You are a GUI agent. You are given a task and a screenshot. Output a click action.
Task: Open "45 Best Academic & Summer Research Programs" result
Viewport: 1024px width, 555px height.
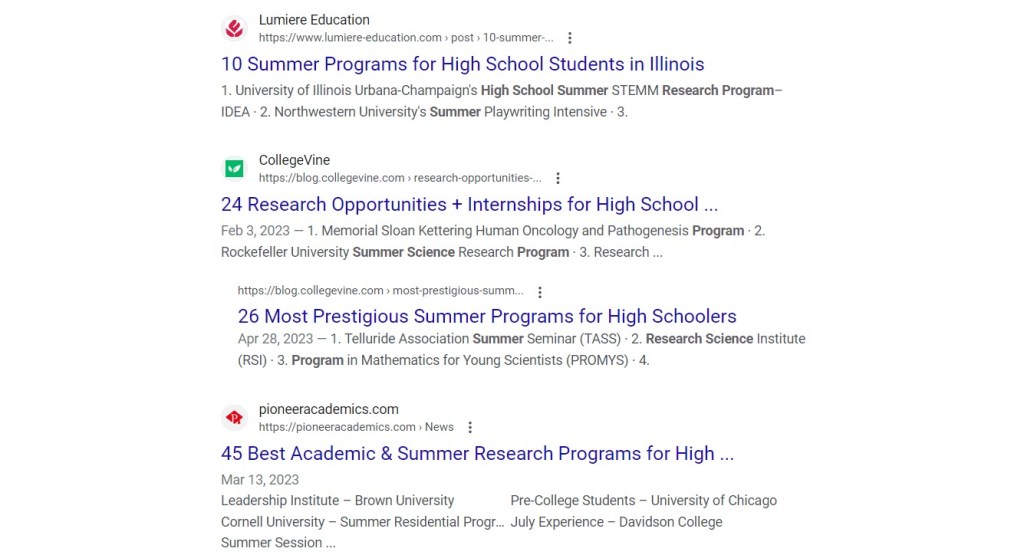(477, 453)
